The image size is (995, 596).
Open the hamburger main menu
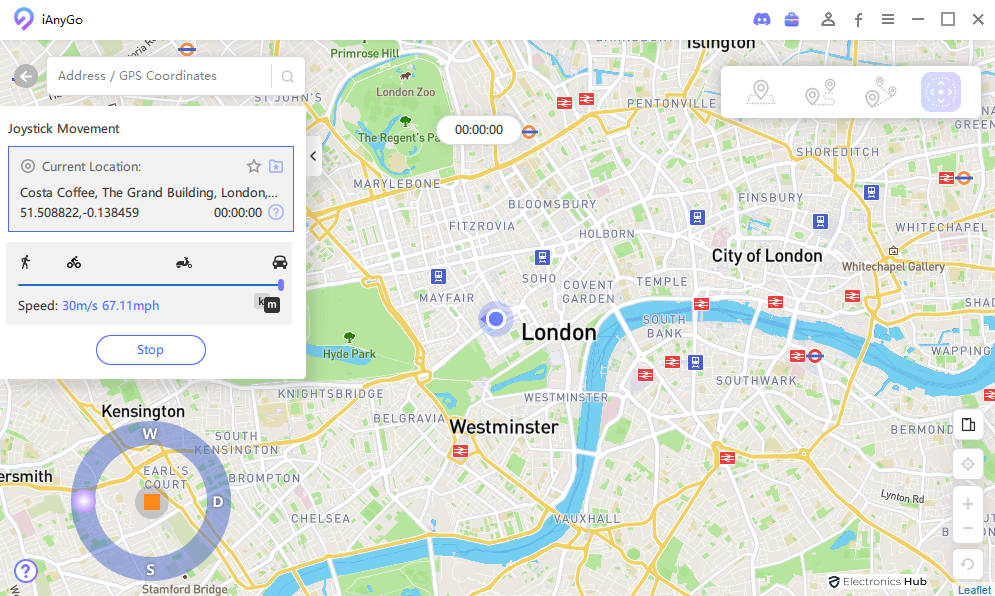coord(888,20)
